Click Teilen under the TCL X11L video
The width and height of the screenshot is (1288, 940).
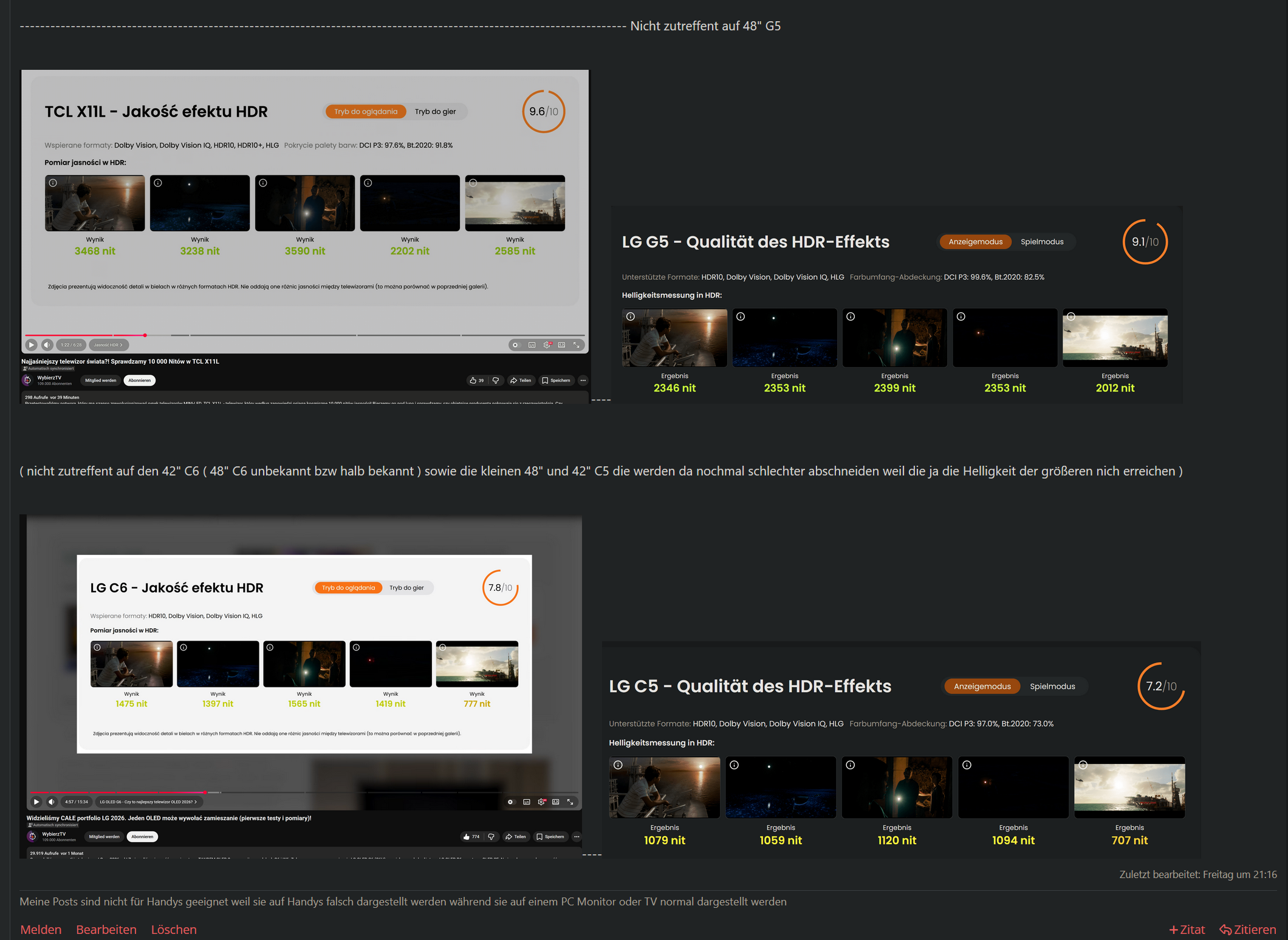[521, 381]
